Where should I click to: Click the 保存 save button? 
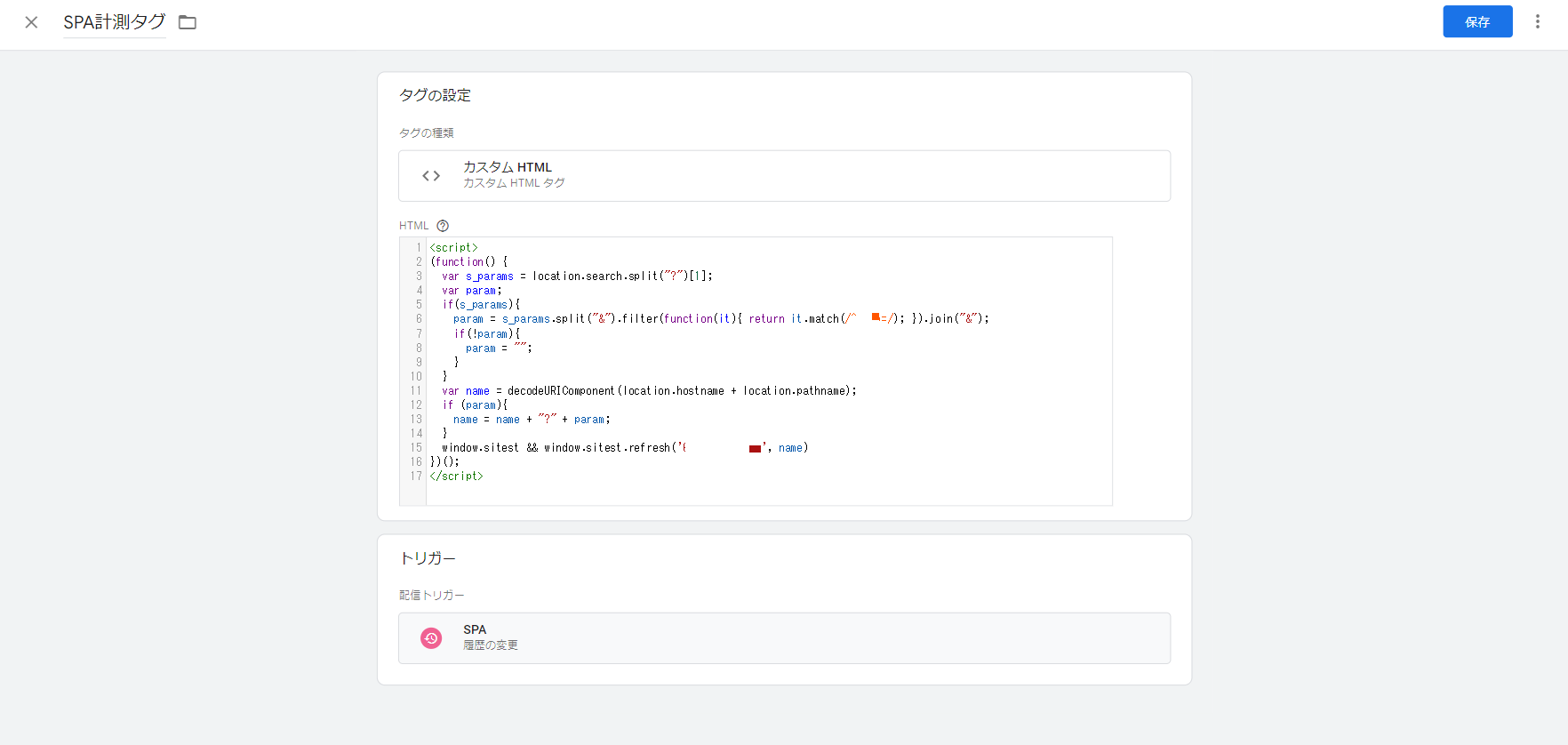click(x=1477, y=22)
